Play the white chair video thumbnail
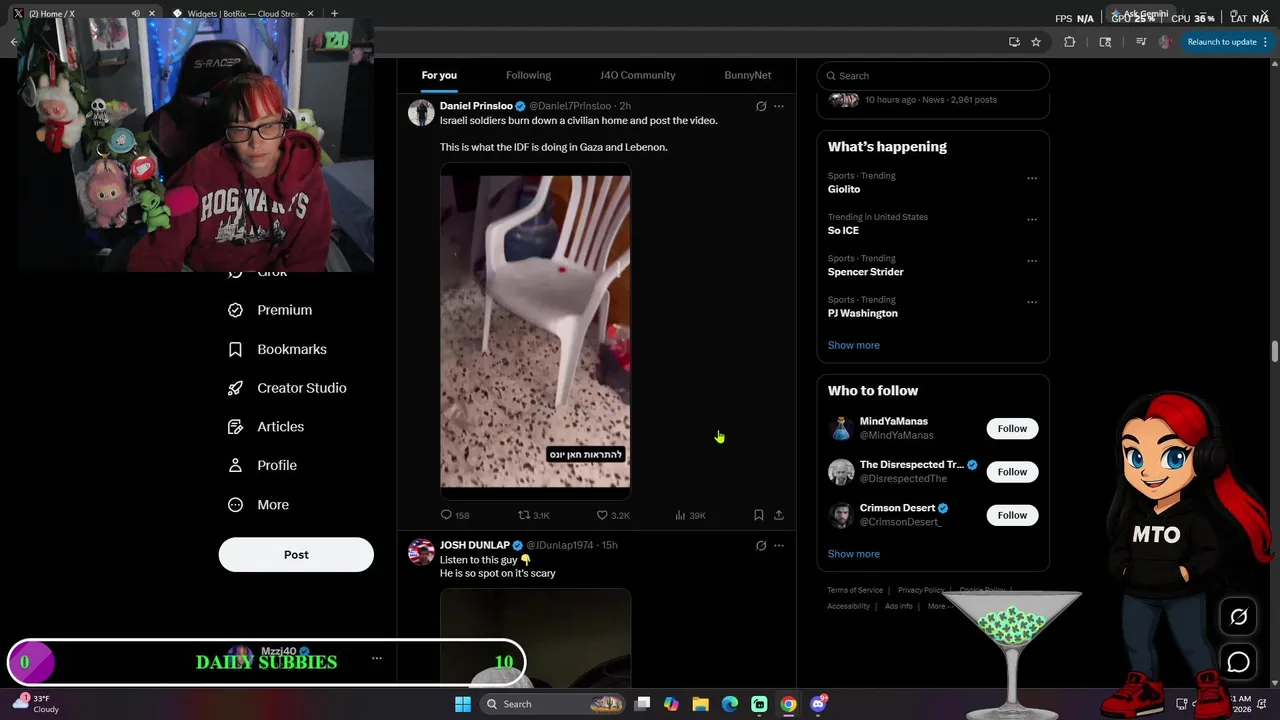The height and width of the screenshot is (720, 1280). tap(535, 331)
